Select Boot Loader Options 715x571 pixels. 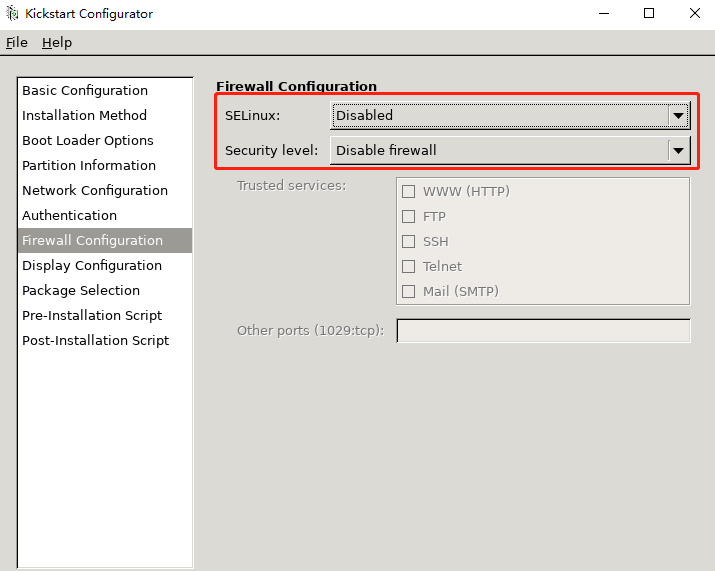[x=105, y=140]
